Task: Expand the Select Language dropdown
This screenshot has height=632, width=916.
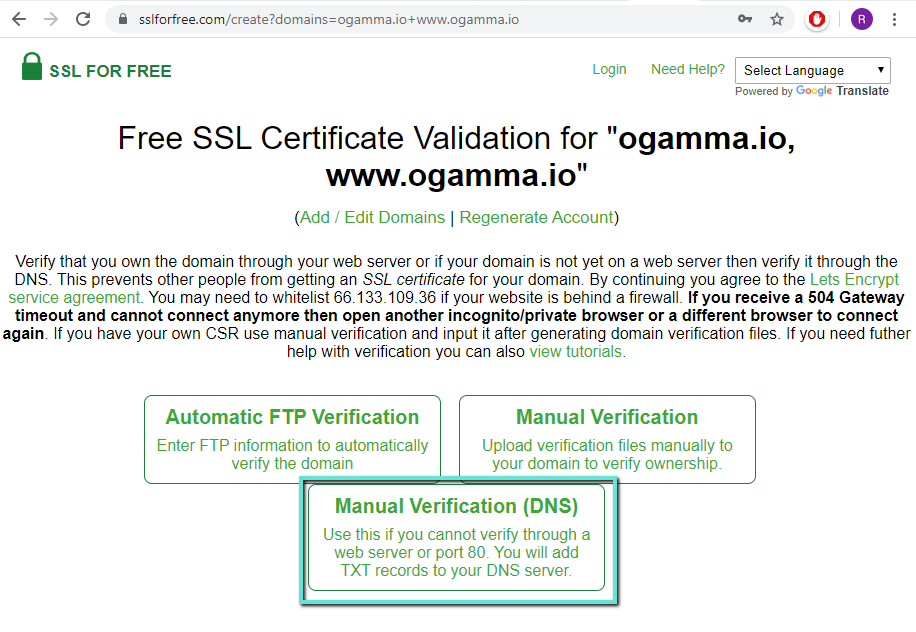Action: coord(814,70)
